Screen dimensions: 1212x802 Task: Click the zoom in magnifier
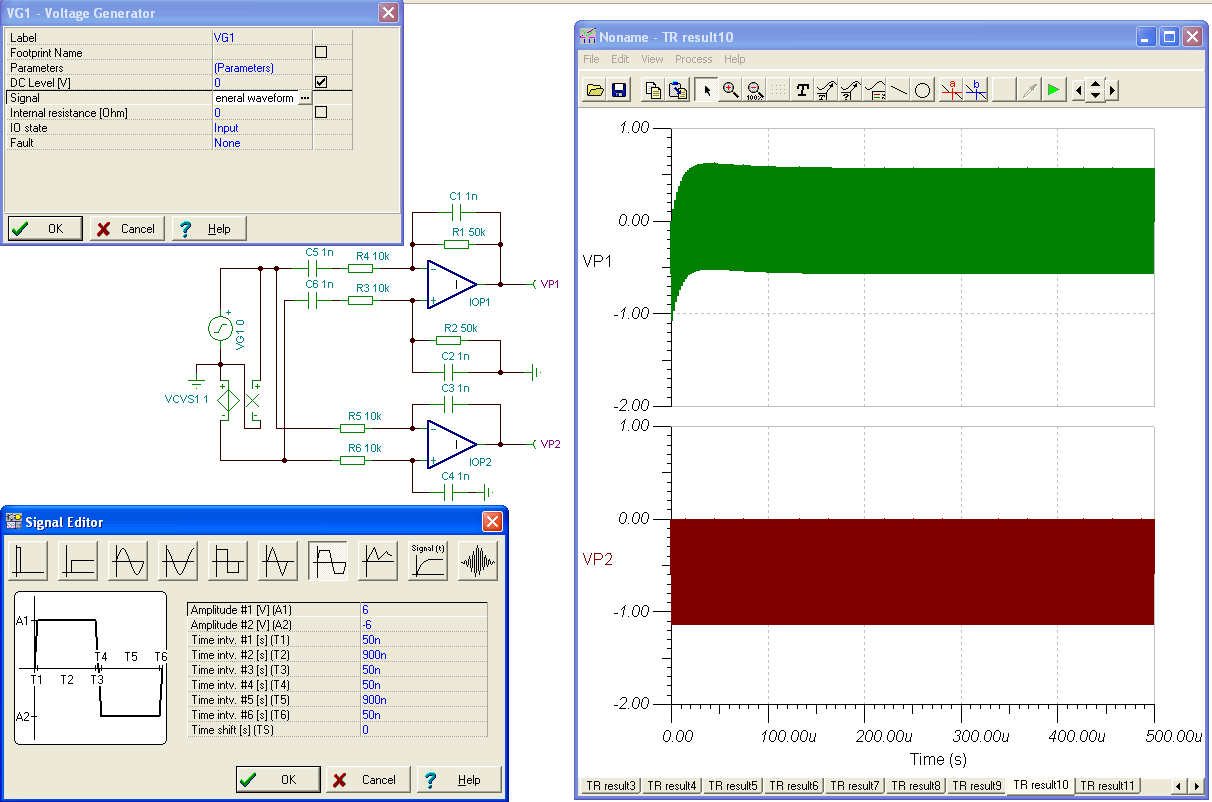tap(731, 90)
